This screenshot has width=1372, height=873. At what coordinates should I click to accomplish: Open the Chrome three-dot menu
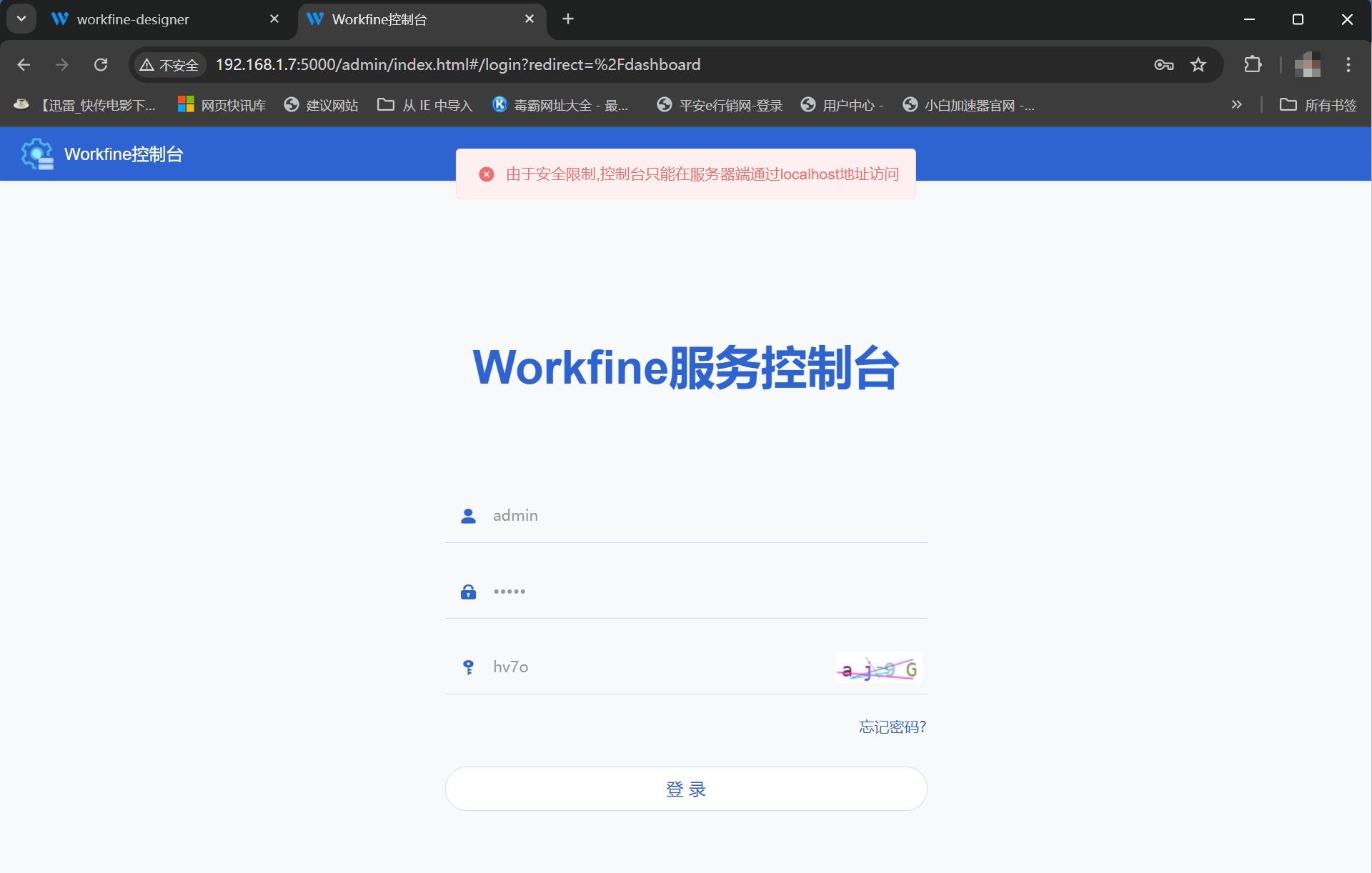[x=1348, y=65]
